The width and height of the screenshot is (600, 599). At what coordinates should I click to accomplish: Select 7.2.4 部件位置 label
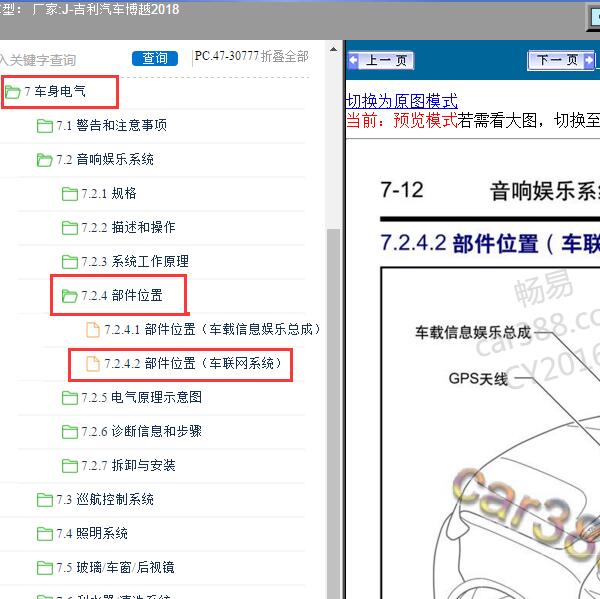pos(122,295)
